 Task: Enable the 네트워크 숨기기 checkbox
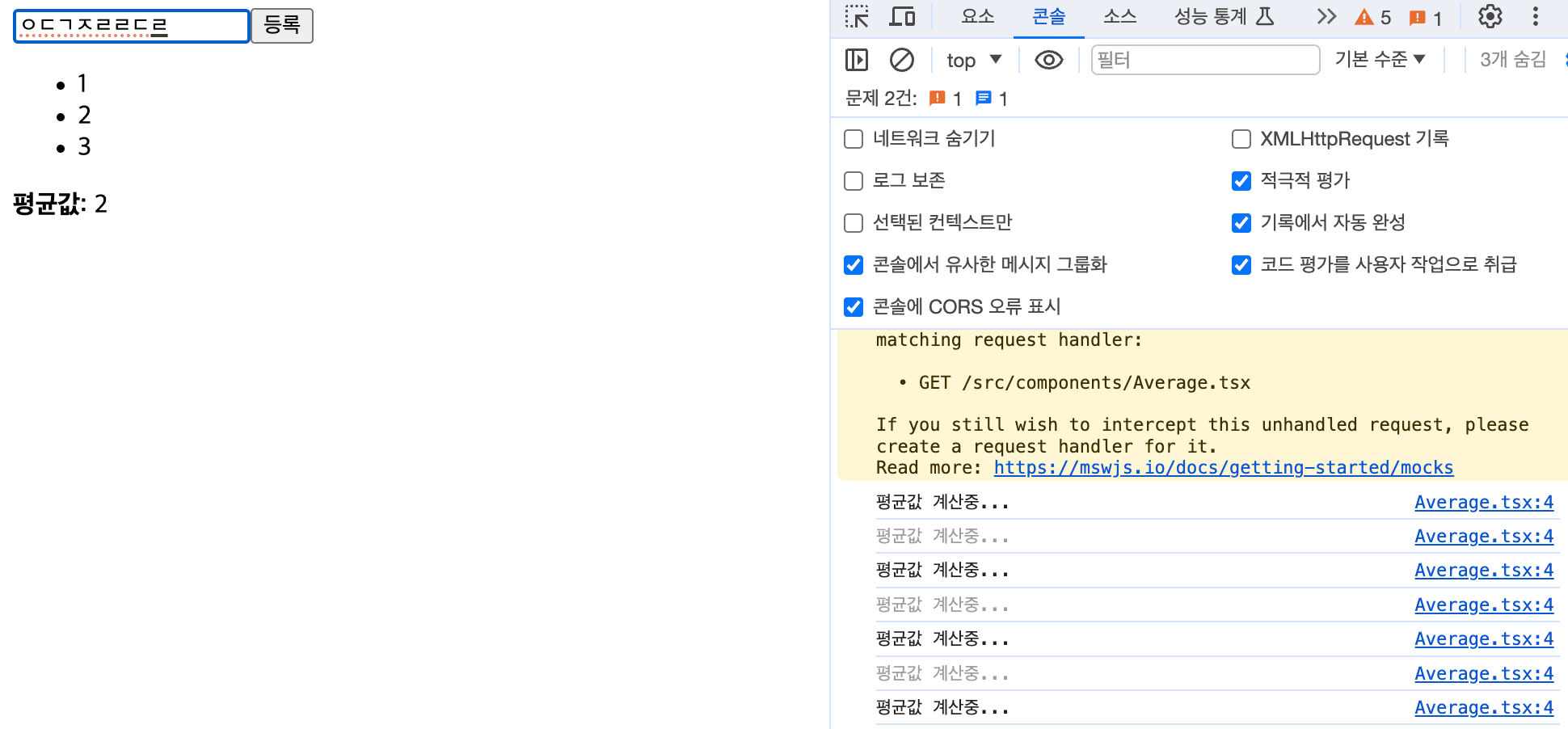tap(854, 139)
